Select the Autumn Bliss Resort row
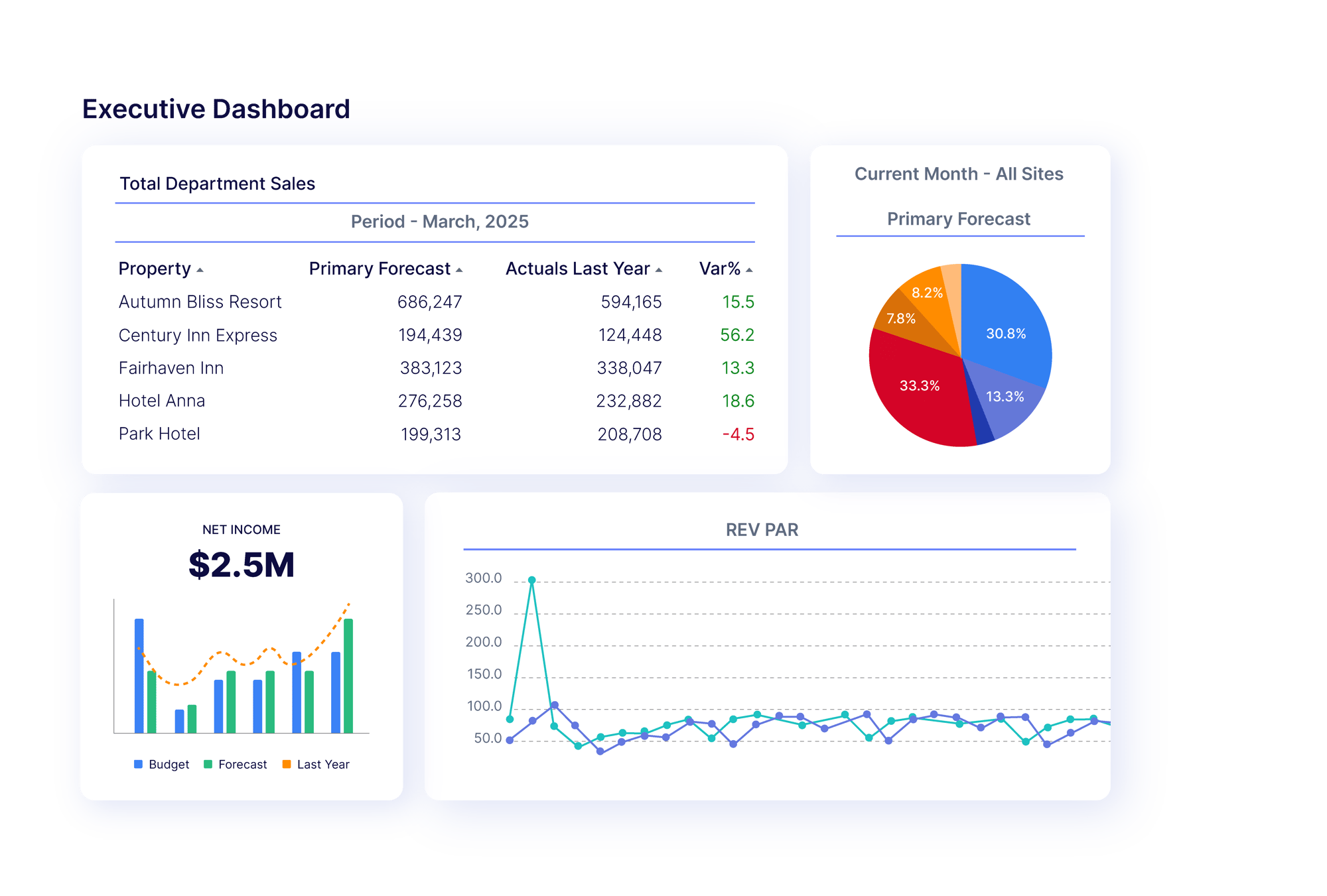The height and width of the screenshot is (896, 1327). (200, 302)
